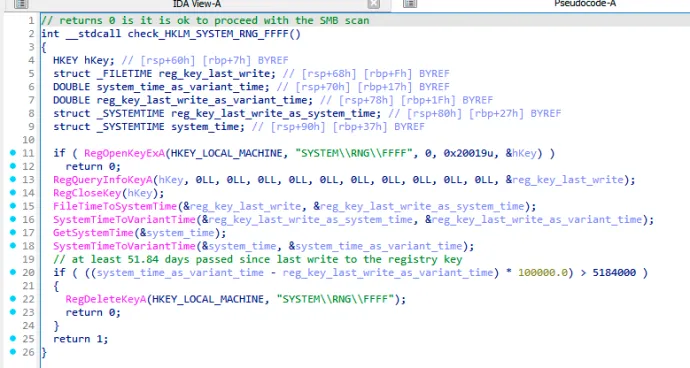The width and height of the screenshot is (690, 368).
Task: Toggle breakpoint dot on line 16
Action: 13,219
